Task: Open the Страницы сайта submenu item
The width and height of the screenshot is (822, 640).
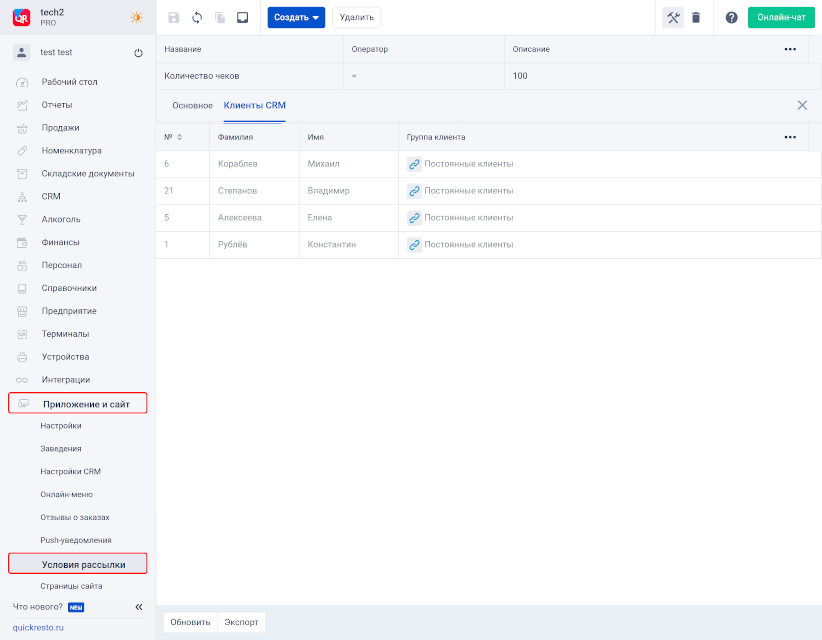Action: pyautogui.click(x=71, y=586)
